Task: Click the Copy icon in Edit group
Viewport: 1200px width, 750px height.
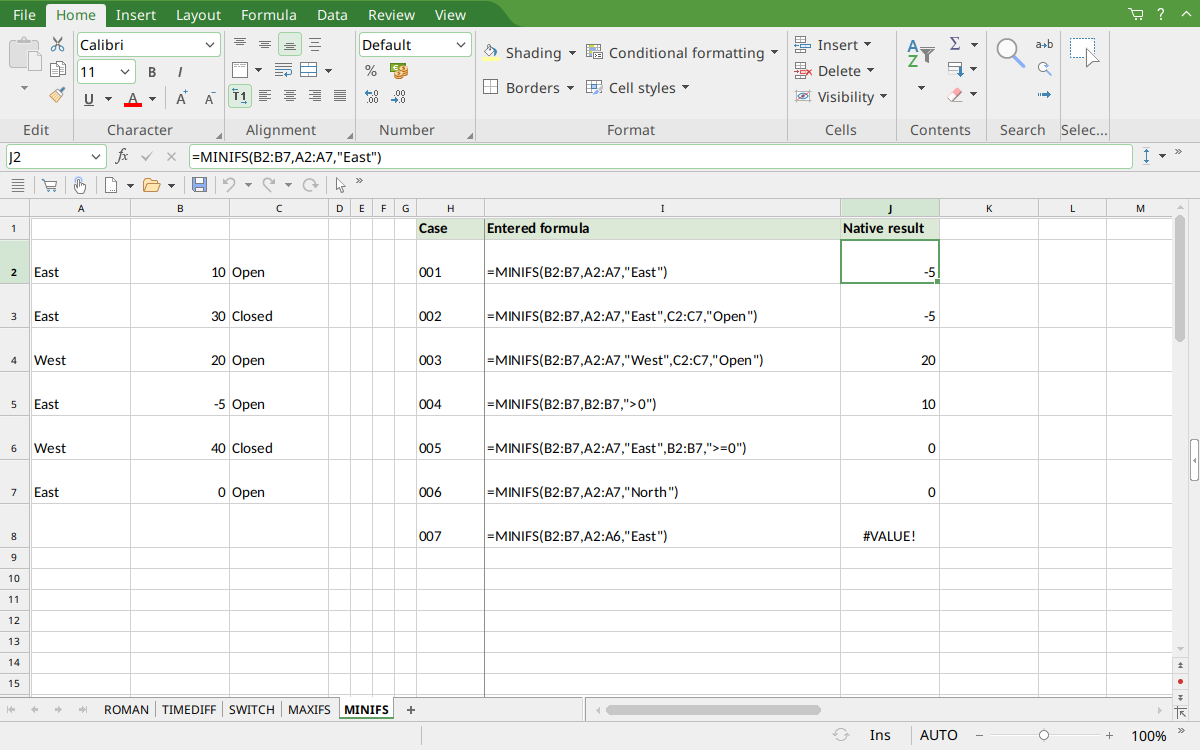Action: pos(58,70)
